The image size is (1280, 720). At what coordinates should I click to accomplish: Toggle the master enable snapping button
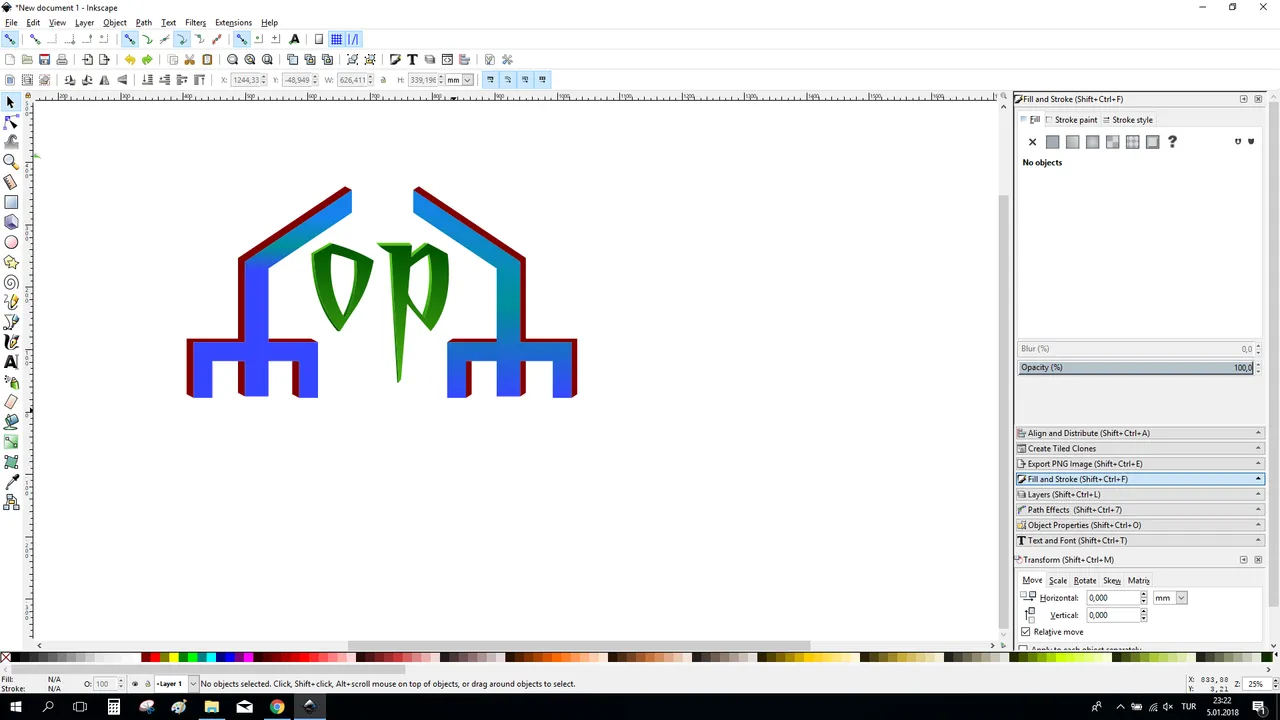(x=10, y=39)
